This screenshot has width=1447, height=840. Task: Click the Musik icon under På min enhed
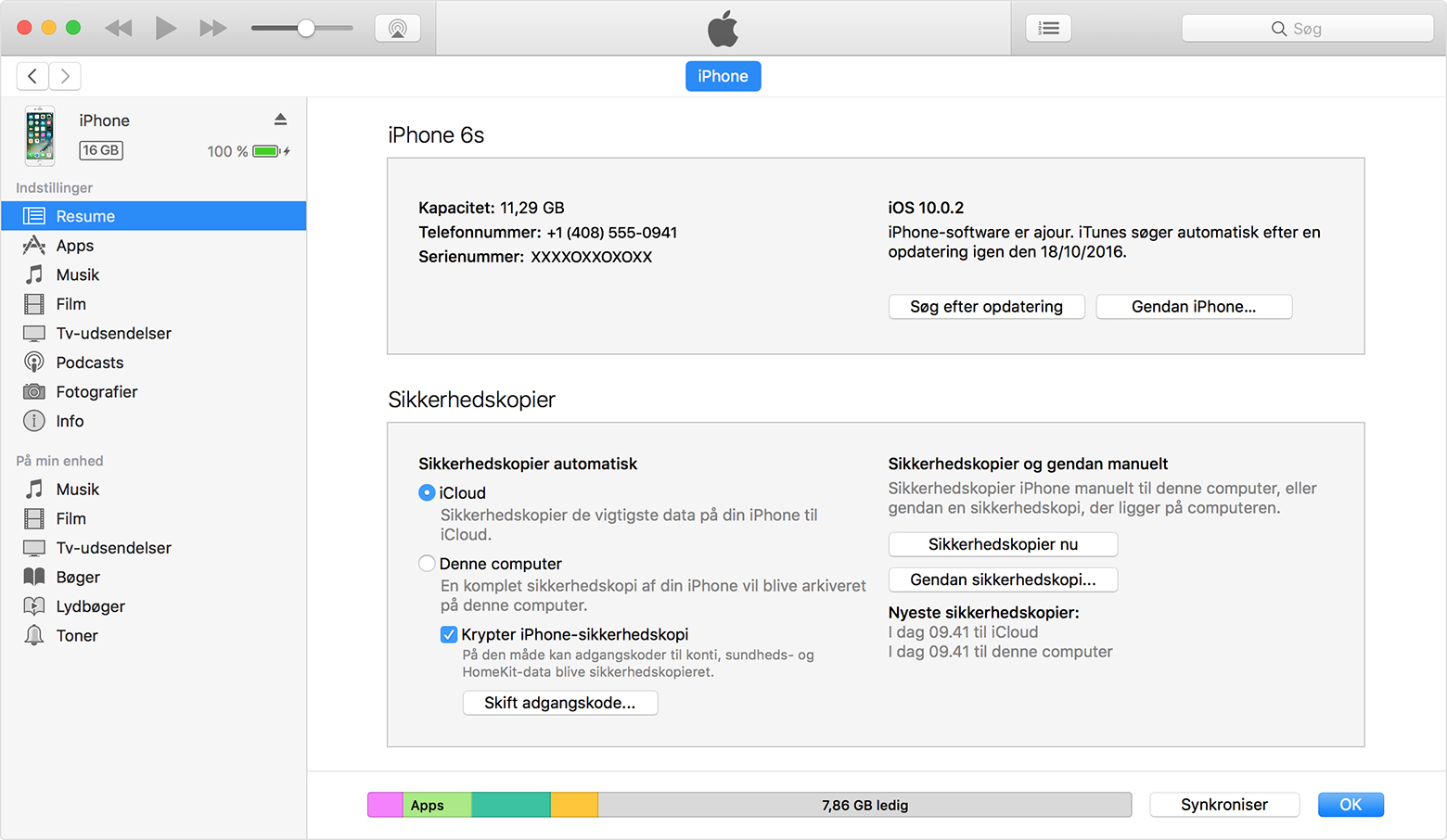click(34, 489)
